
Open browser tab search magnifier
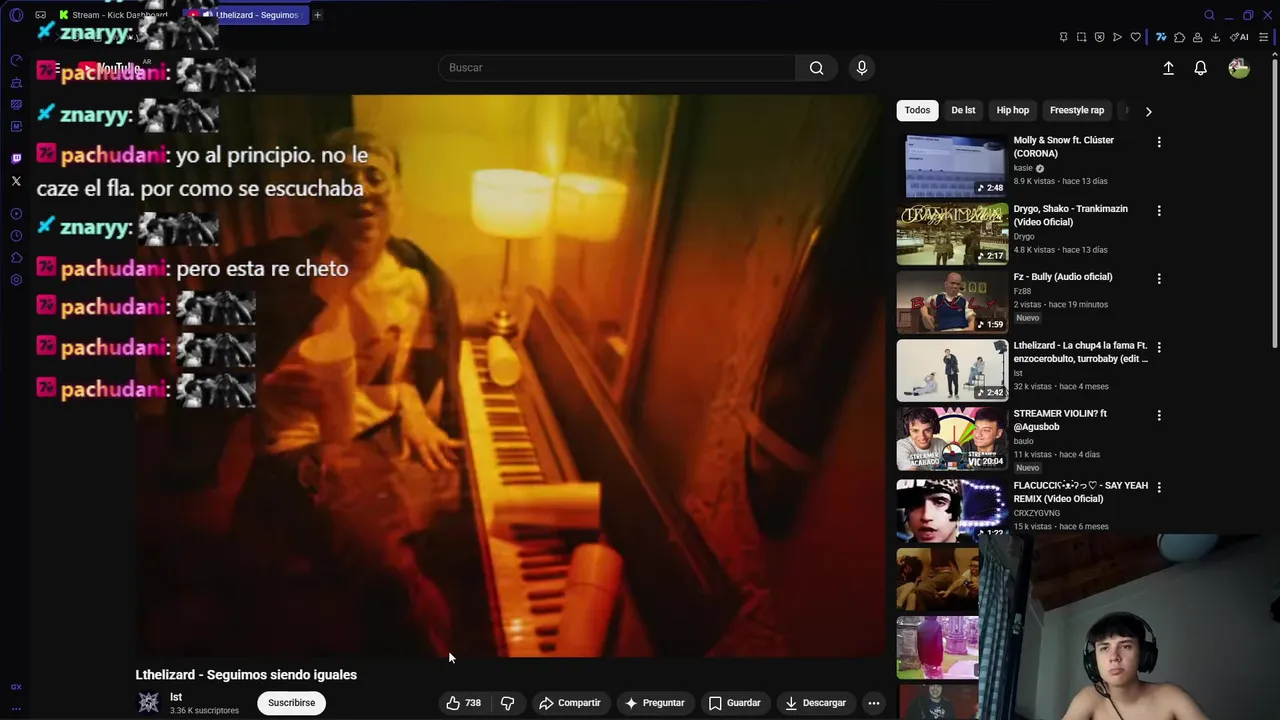tap(1209, 15)
